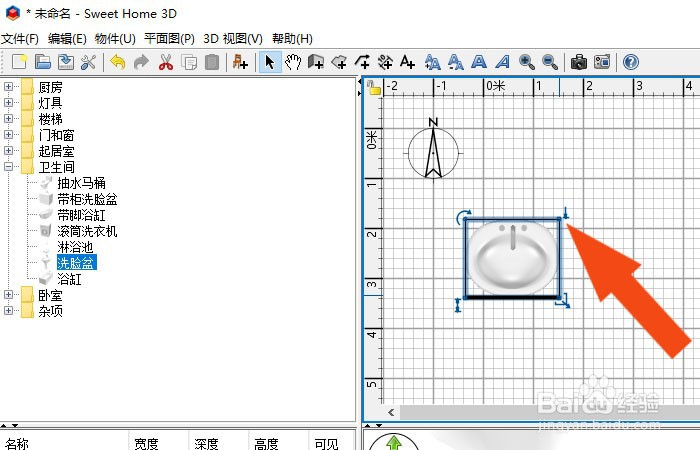Open a home file with folder icon
700x450 pixels.
[43, 62]
